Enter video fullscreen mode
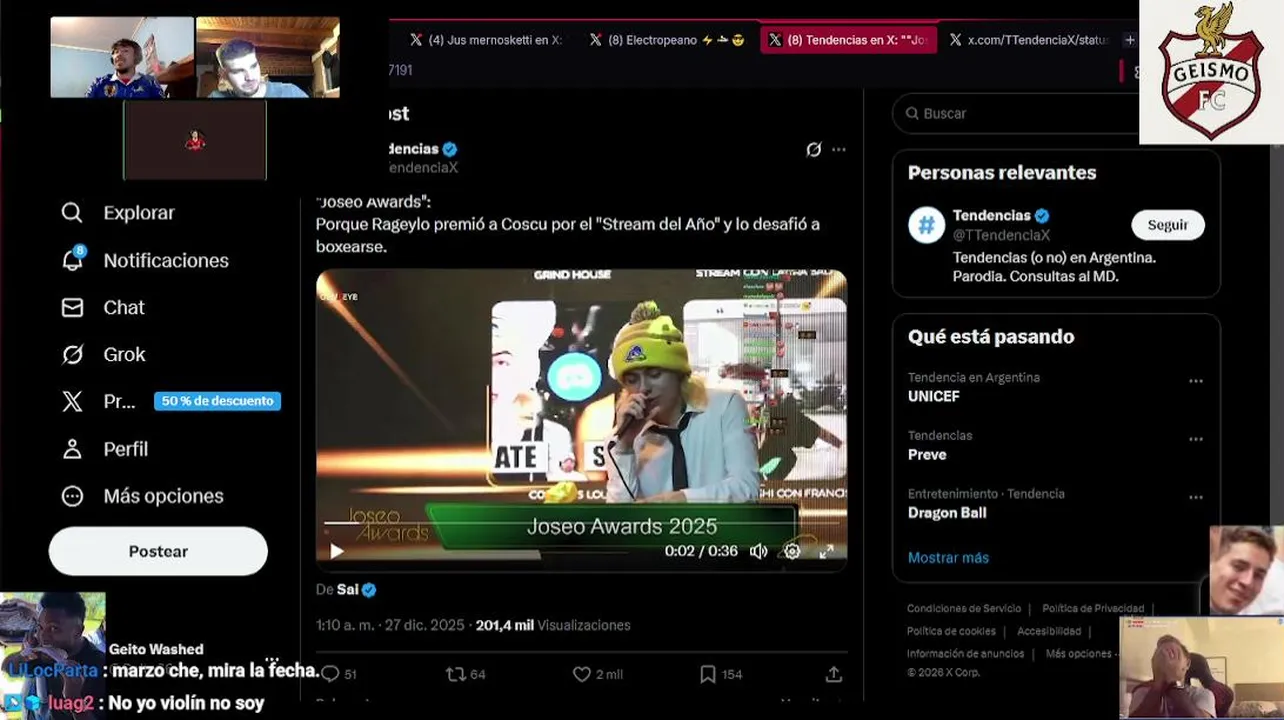This screenshot has height=720, width=1284. [x=826, y=551]
